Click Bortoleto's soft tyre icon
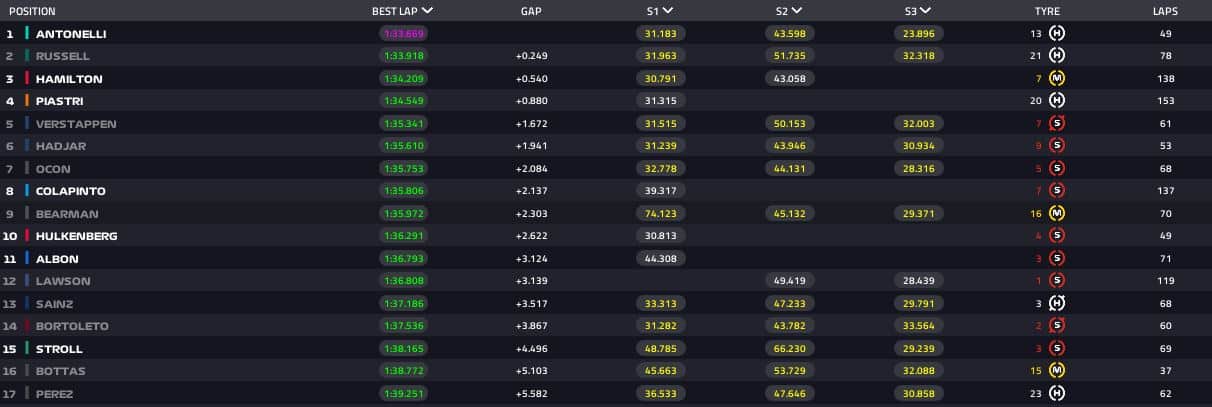Screen dimensions: 1212x407 tap(1058, 326)
